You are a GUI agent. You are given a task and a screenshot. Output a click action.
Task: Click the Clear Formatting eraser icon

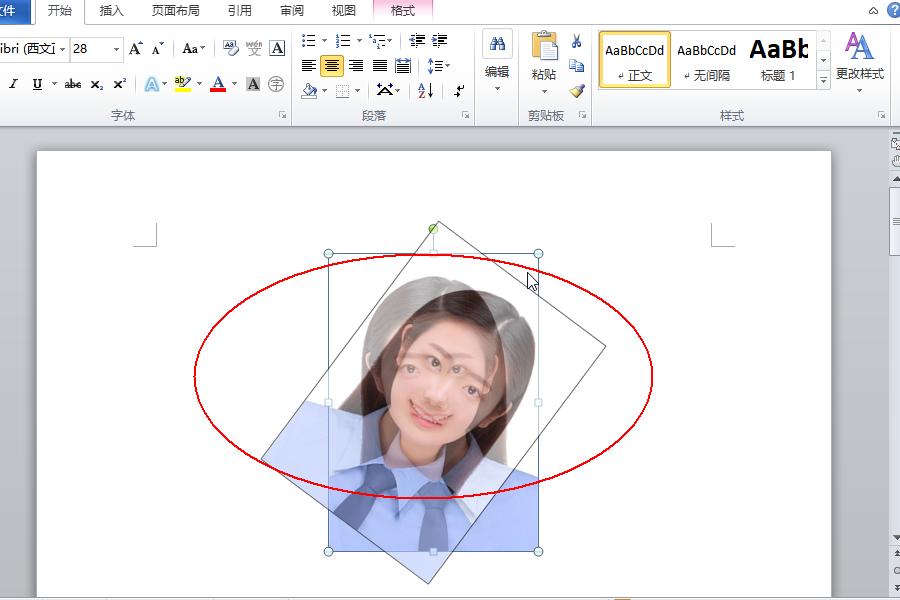click(x=230, y=48)
